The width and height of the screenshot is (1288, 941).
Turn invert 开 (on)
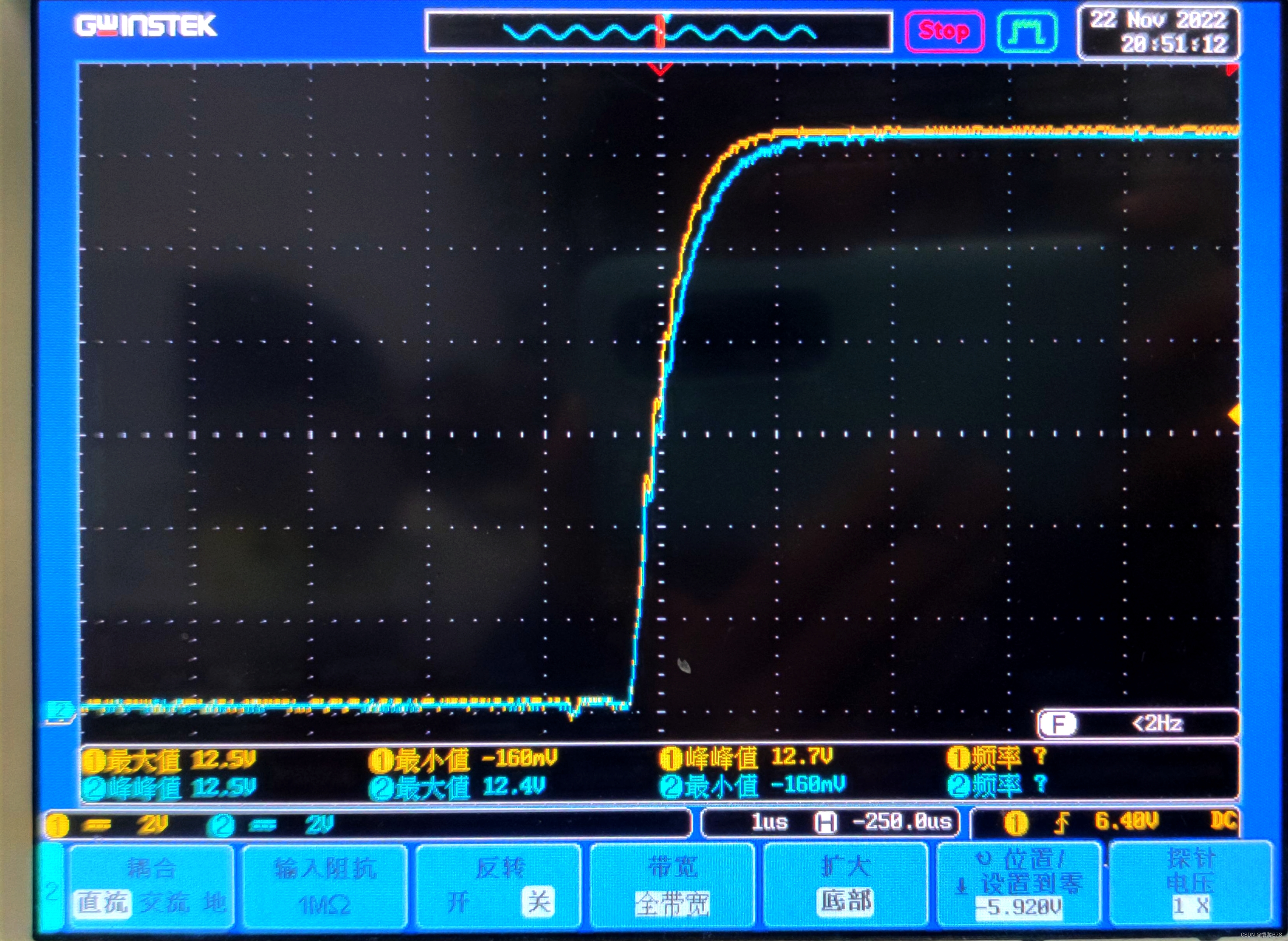tap(459, 902)
